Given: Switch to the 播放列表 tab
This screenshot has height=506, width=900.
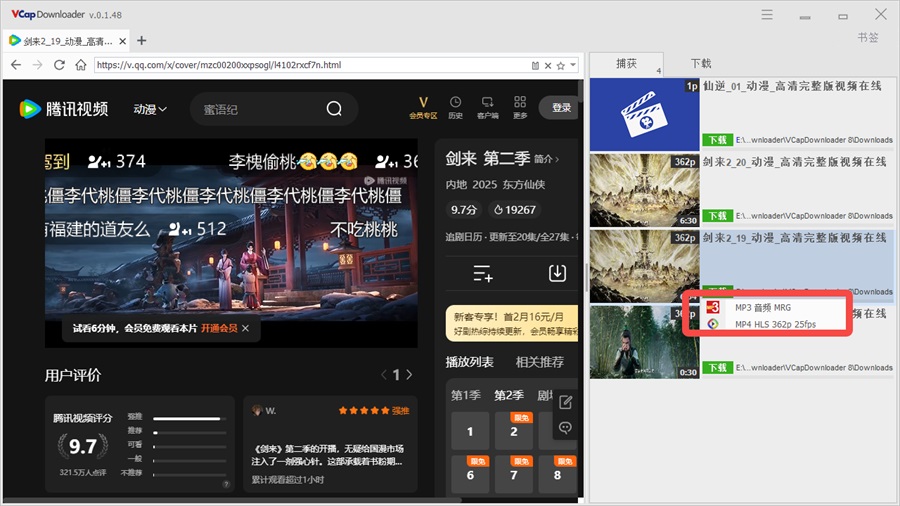Looking at the screenshot, I should point(470,362).
